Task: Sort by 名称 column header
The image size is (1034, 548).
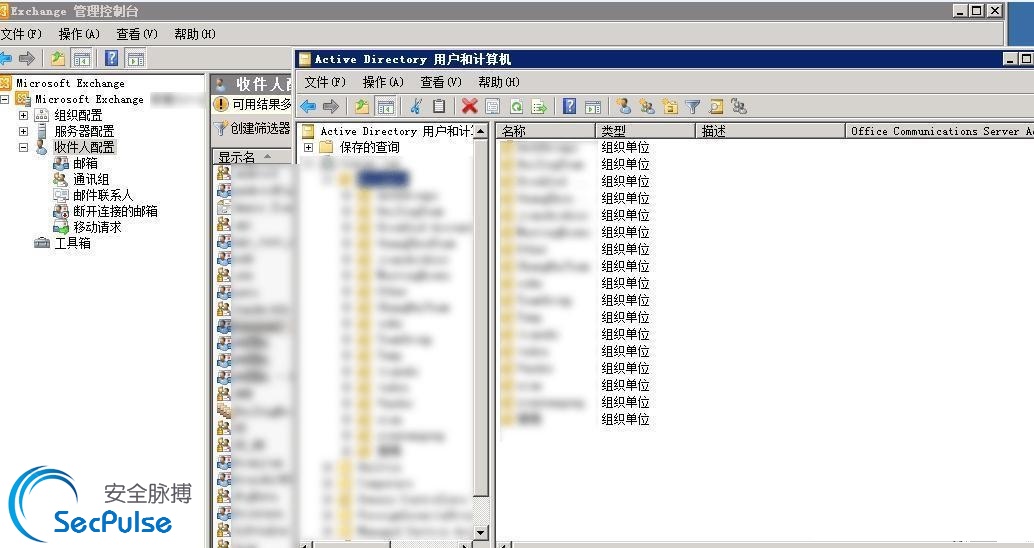Action: click(x=545, y=131)
